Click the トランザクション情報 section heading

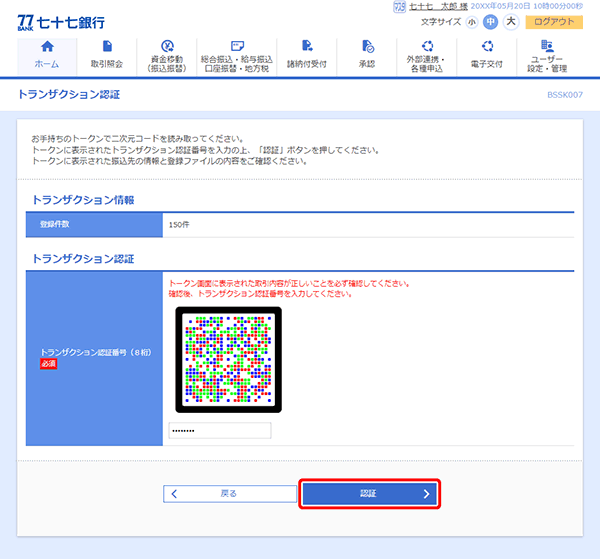[x=83, y=200]
